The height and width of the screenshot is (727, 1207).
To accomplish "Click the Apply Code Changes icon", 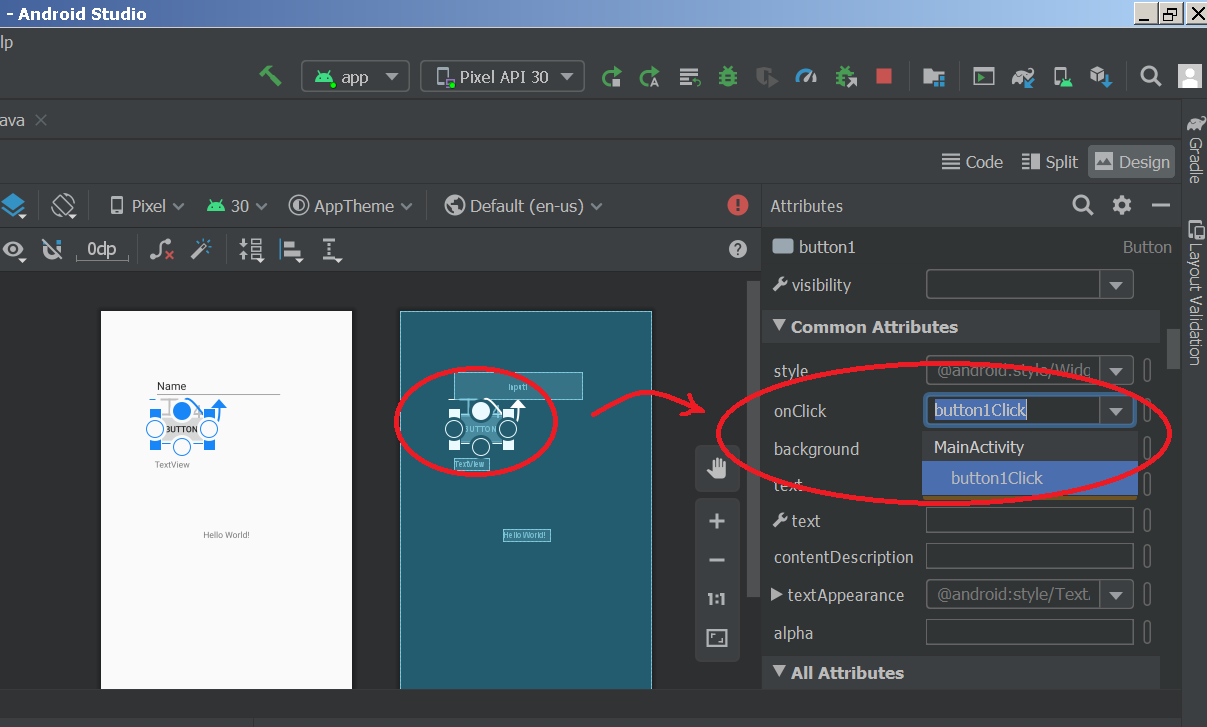I will pyautogui.click(x=650, y=77).
